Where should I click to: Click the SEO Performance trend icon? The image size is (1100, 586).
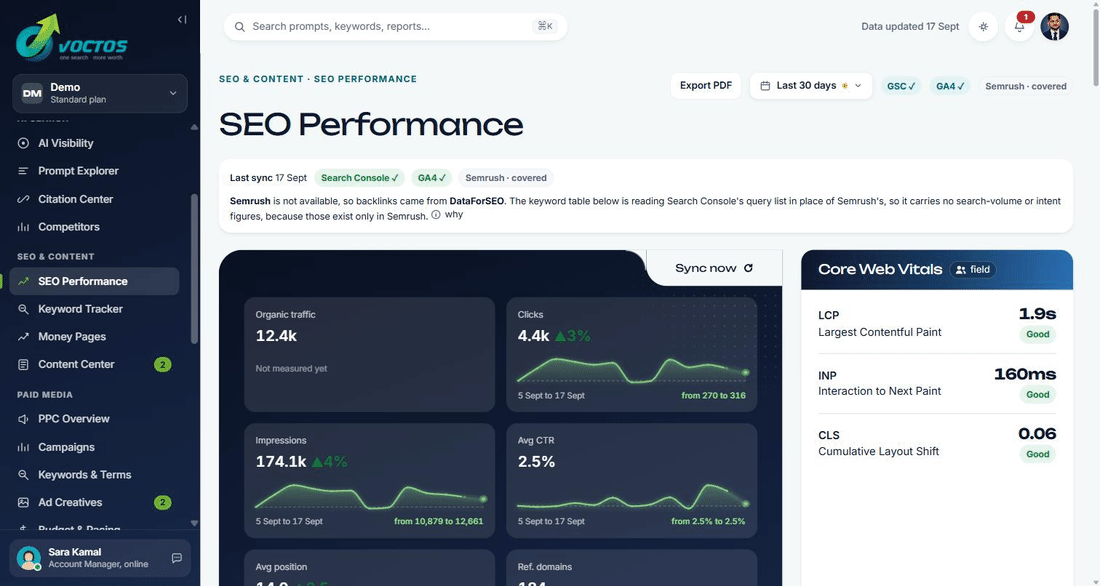coord(23,281)
